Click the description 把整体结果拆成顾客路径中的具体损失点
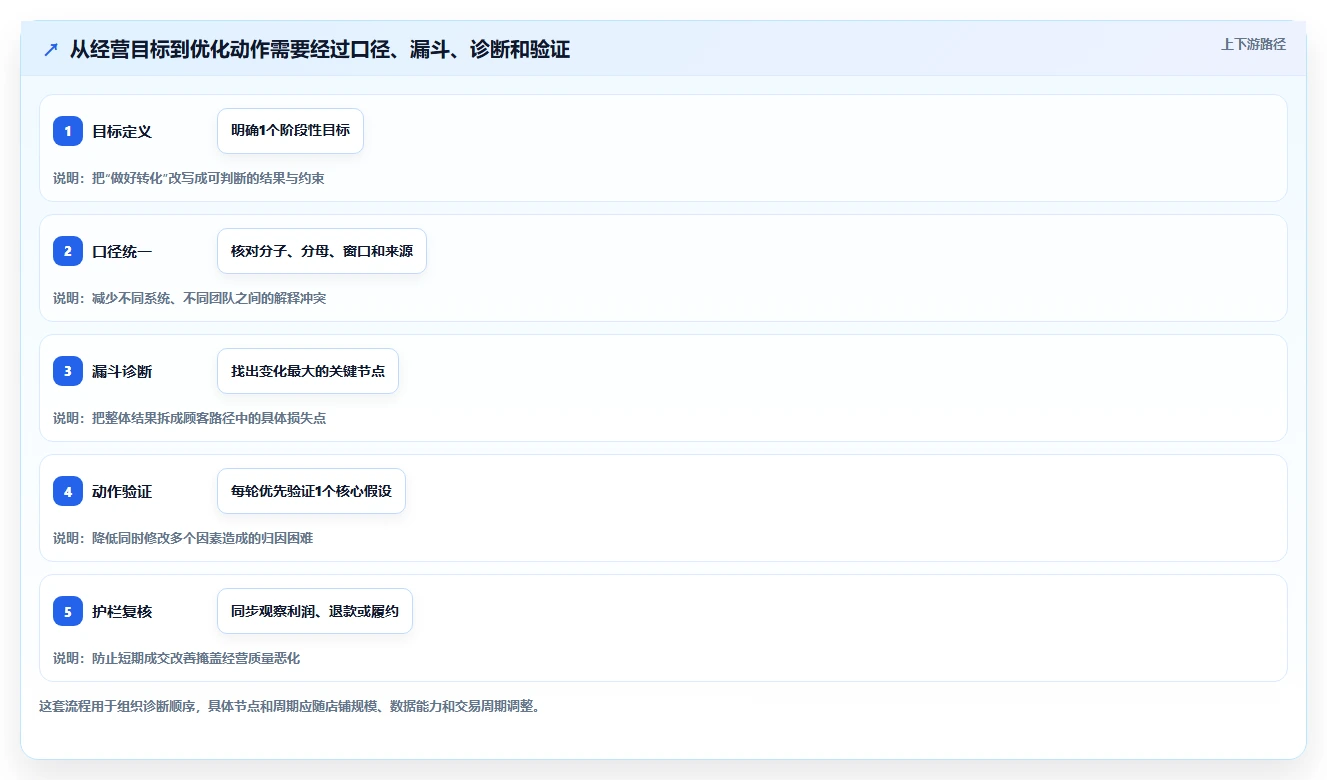 pos(209,418)
